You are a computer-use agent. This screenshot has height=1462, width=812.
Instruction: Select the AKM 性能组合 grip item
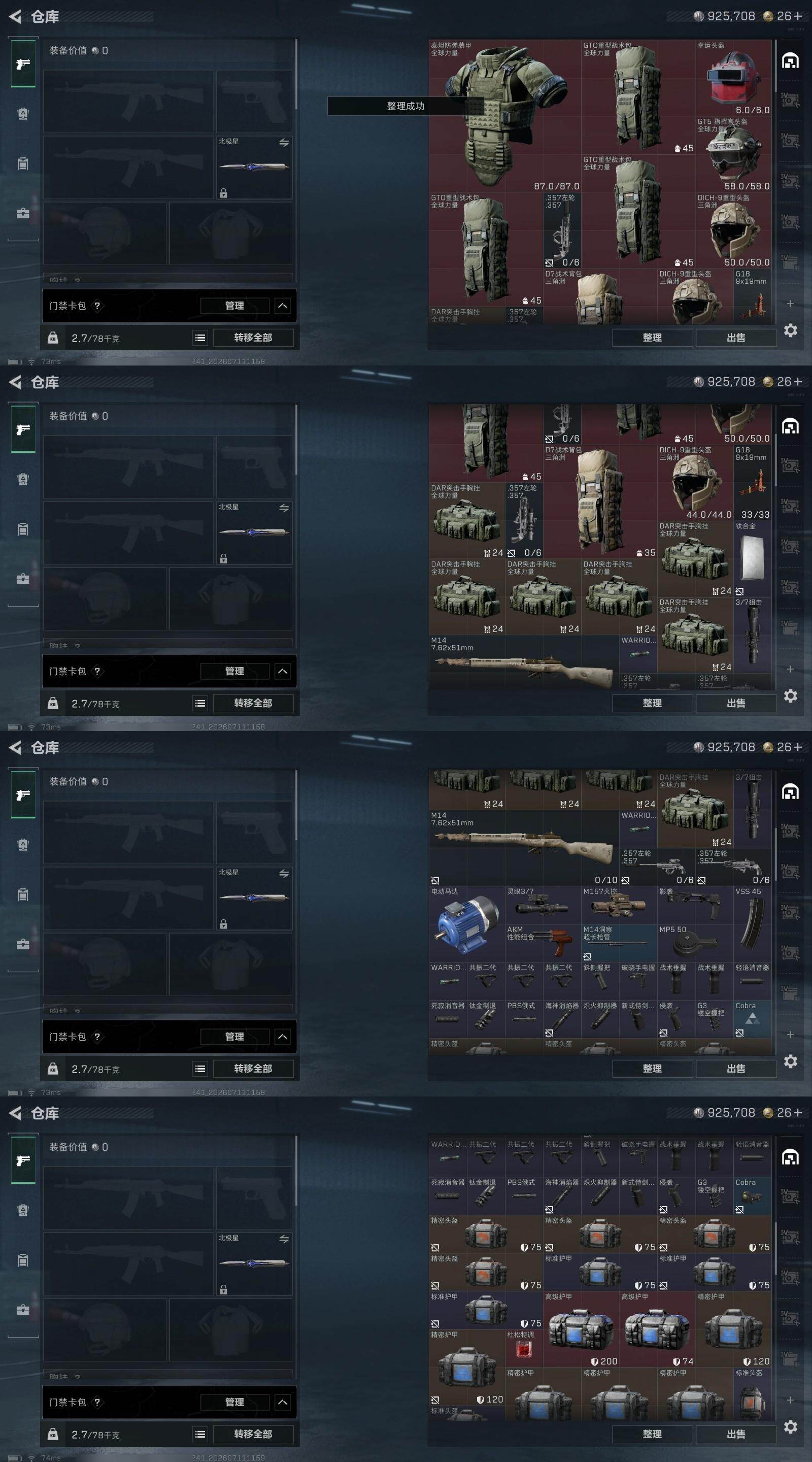tap(543, 943)
